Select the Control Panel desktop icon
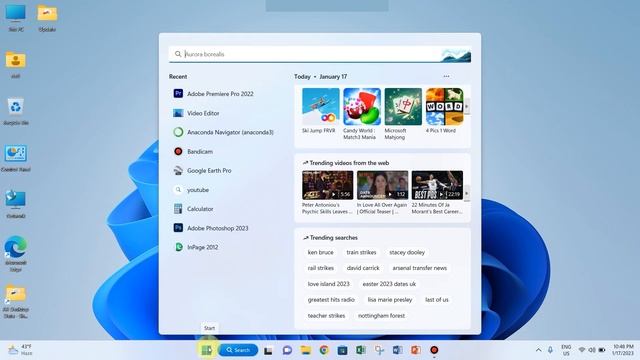 [x=16, y=158]
